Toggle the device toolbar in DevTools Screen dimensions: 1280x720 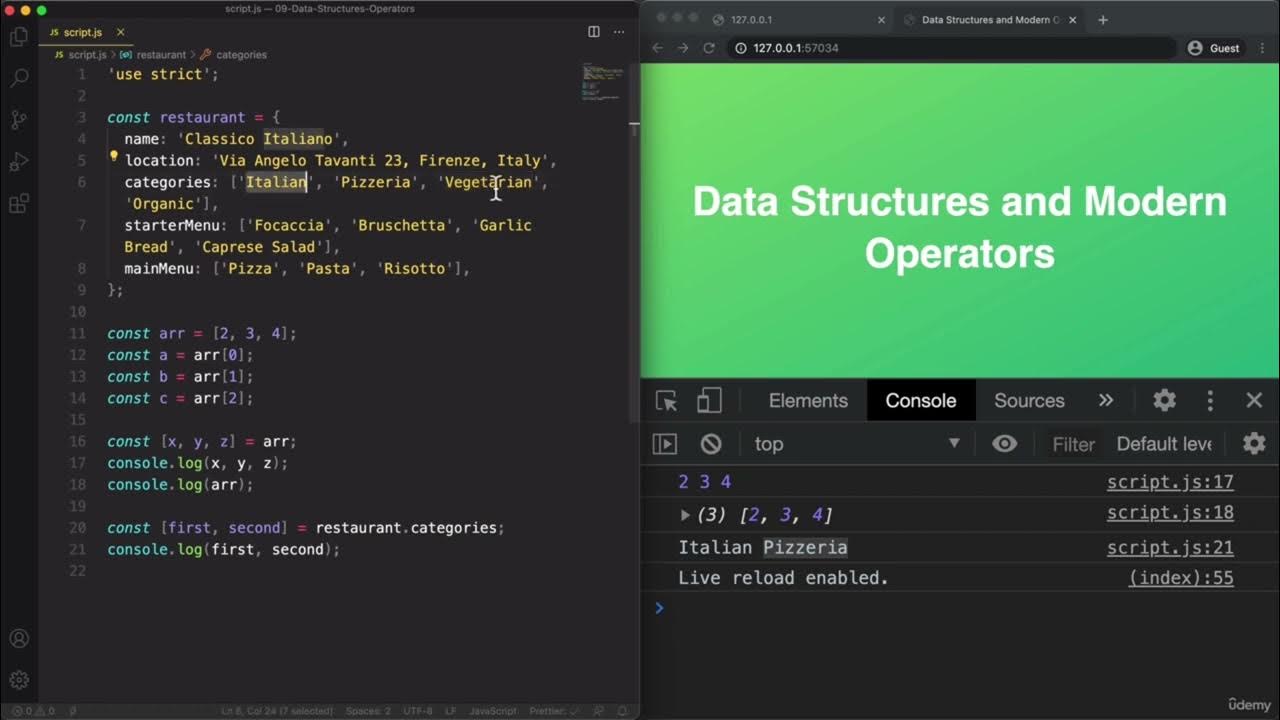709,401
